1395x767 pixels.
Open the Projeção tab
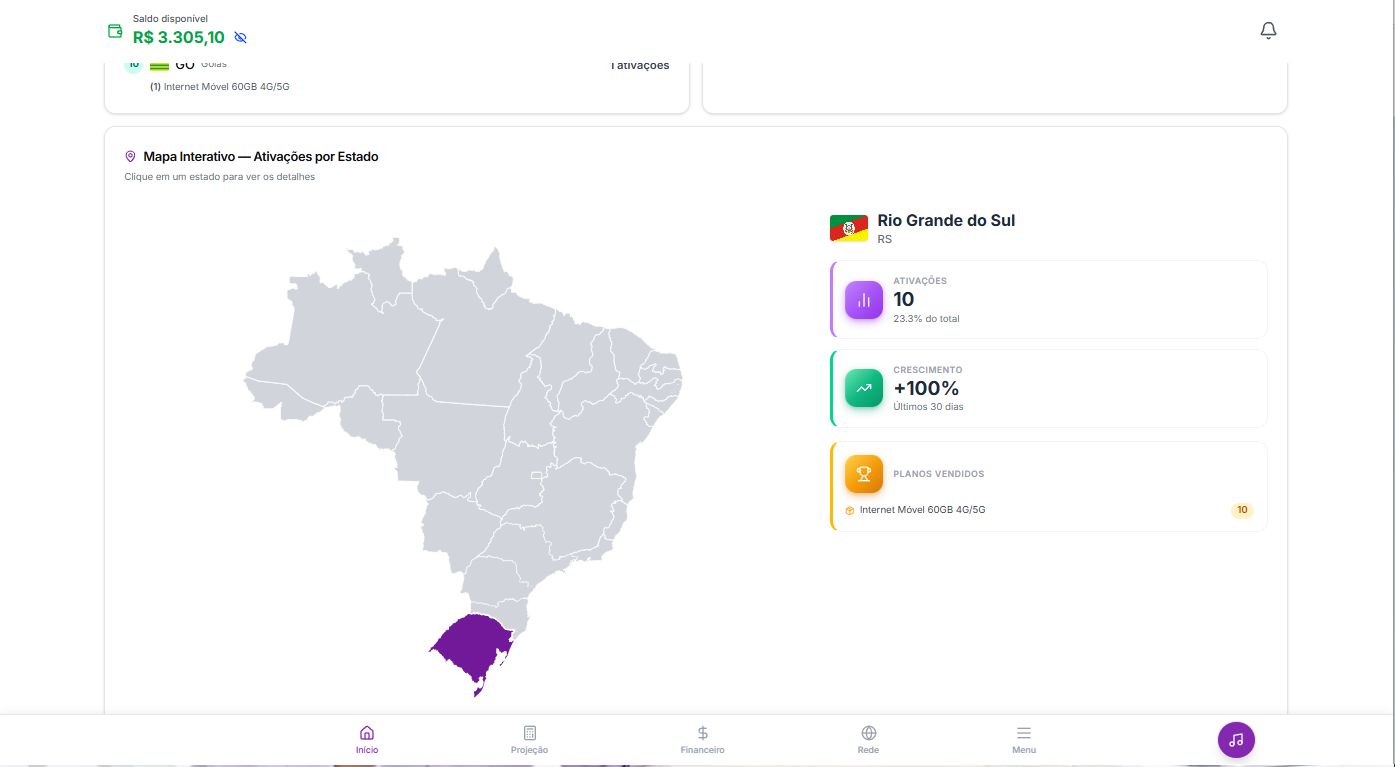click(528, 740)
